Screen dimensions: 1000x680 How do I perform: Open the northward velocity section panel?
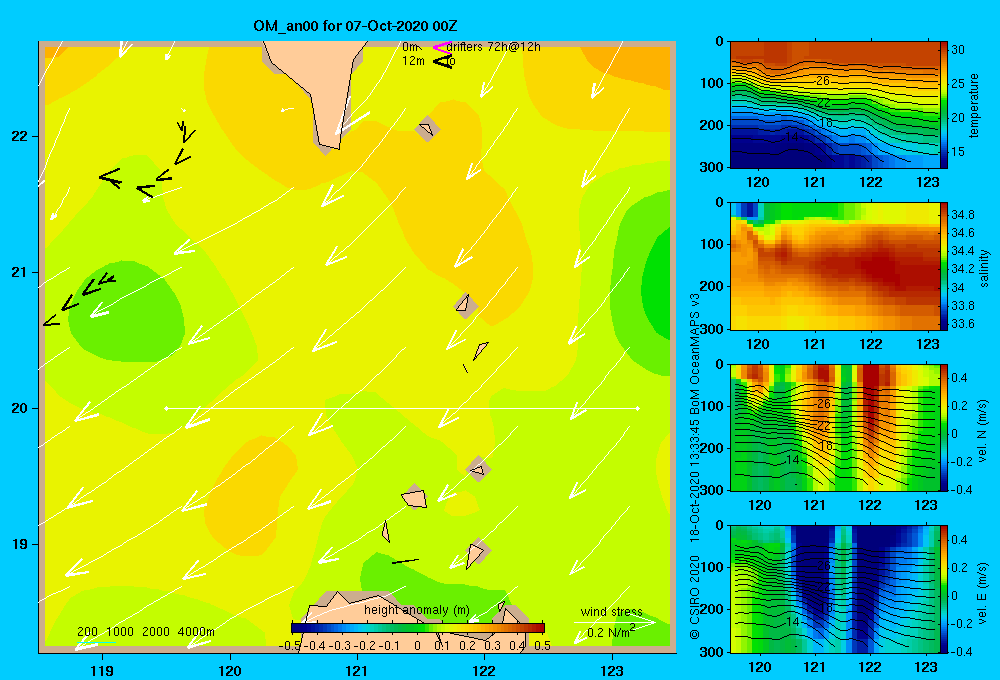click(834, 427)
